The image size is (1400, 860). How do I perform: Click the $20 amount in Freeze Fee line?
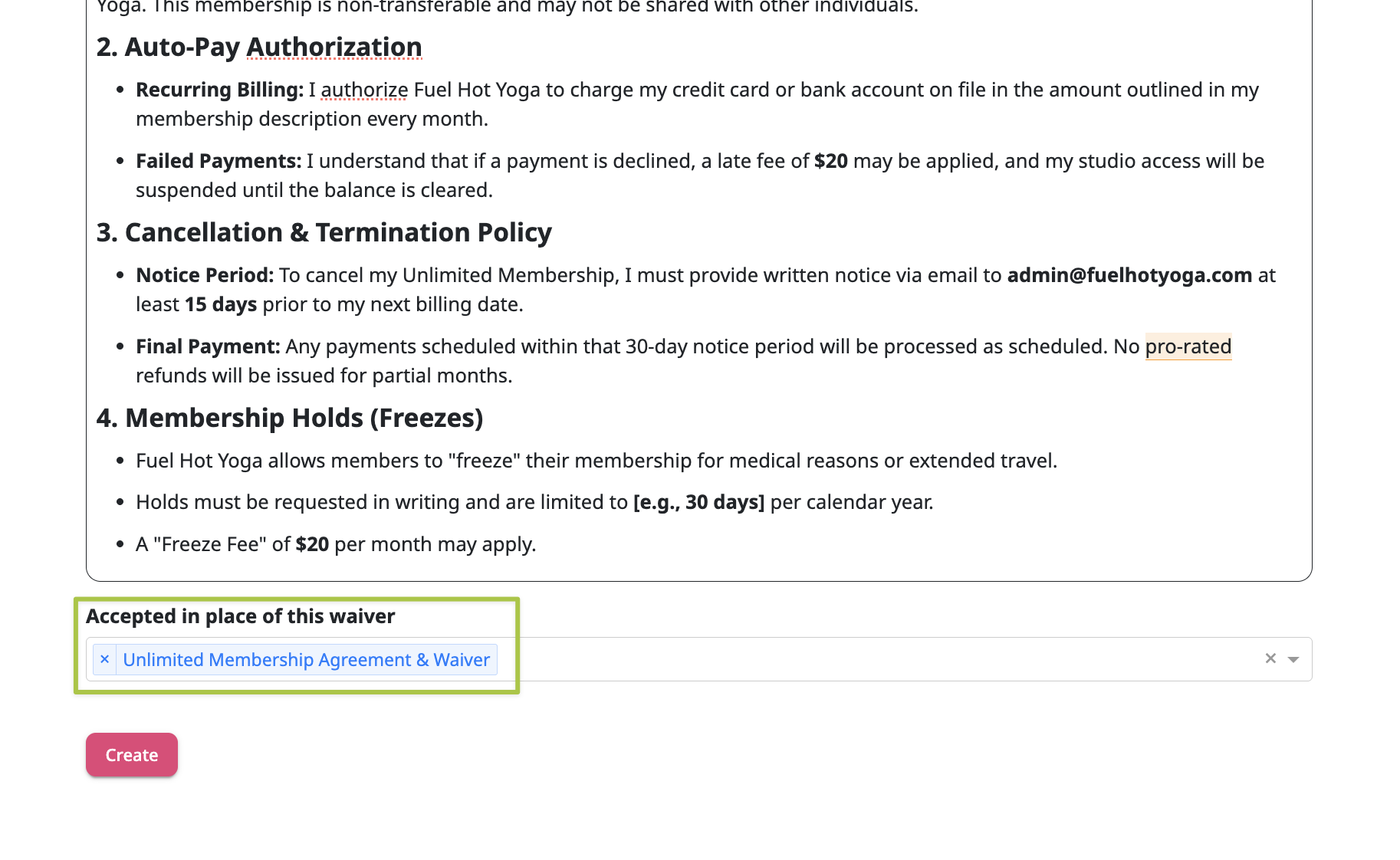[x=312, y=544]
